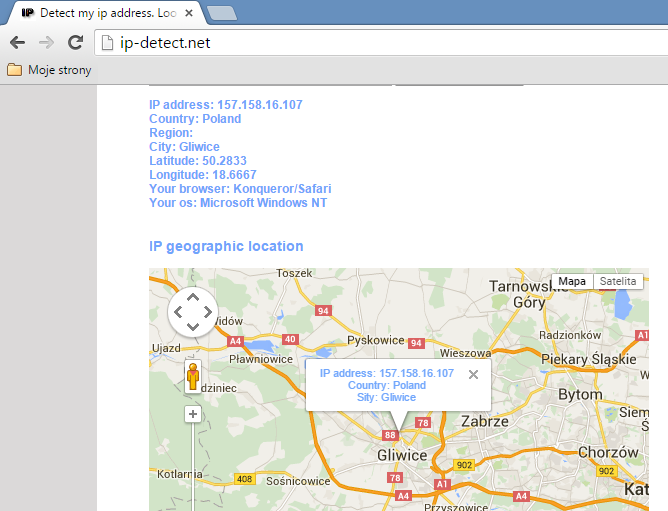Click the Piekary Śląskie map label
Viewport: 668px width, 511px height.
point(589,359)
